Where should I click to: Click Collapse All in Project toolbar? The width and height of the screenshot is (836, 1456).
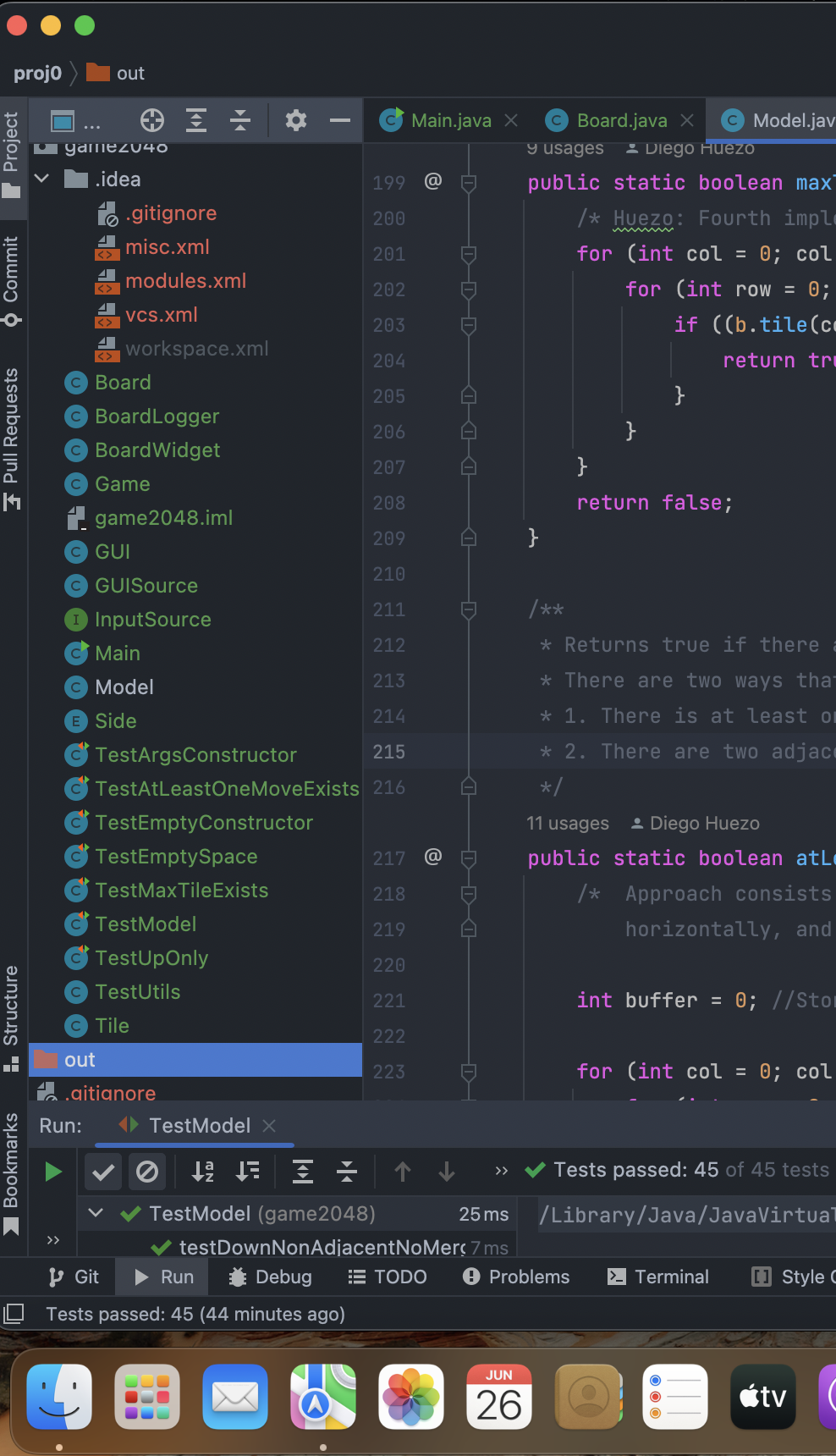click(240, 121)
